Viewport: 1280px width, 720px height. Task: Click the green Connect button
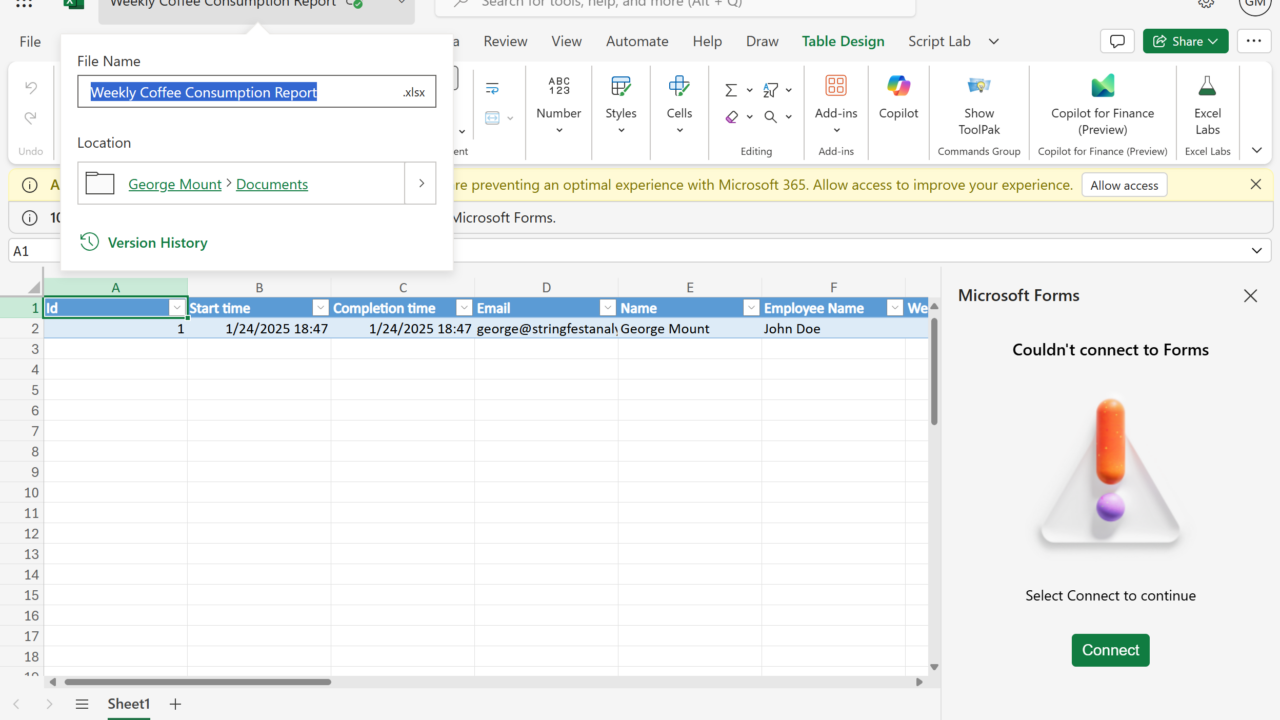point(1110,650)
